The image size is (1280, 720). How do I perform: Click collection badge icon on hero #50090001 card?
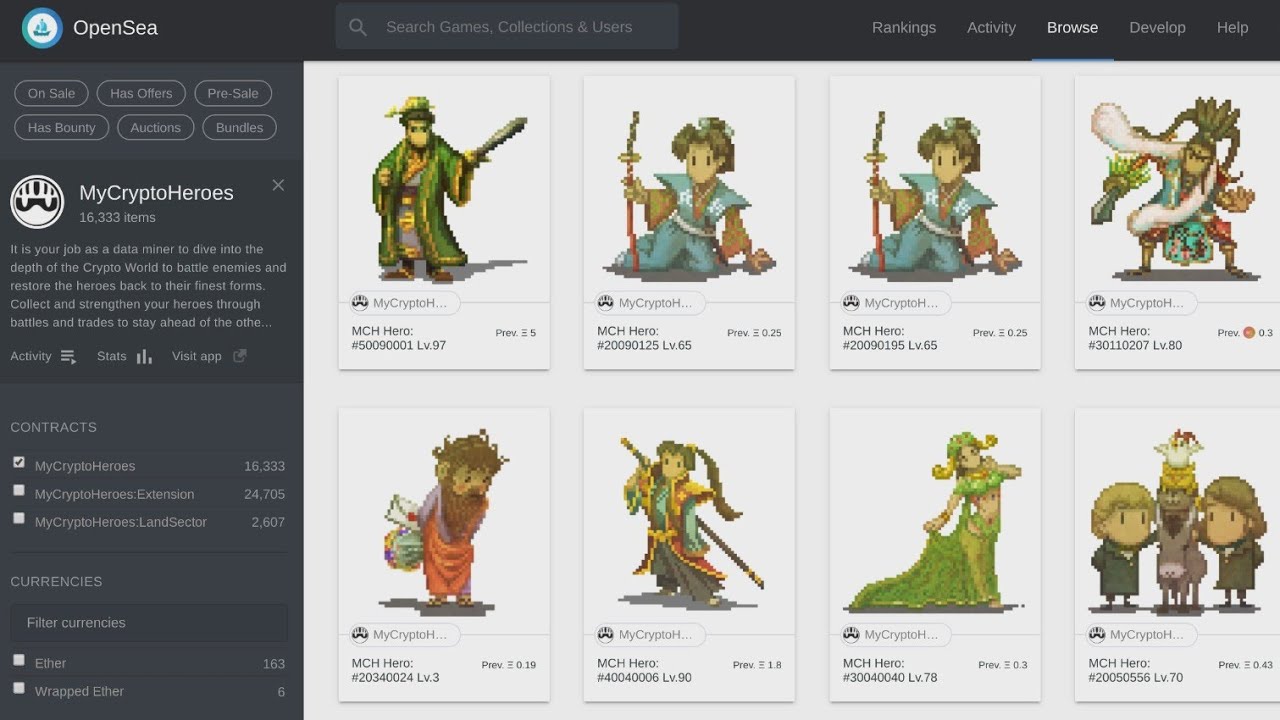click(x=360, y=303)
